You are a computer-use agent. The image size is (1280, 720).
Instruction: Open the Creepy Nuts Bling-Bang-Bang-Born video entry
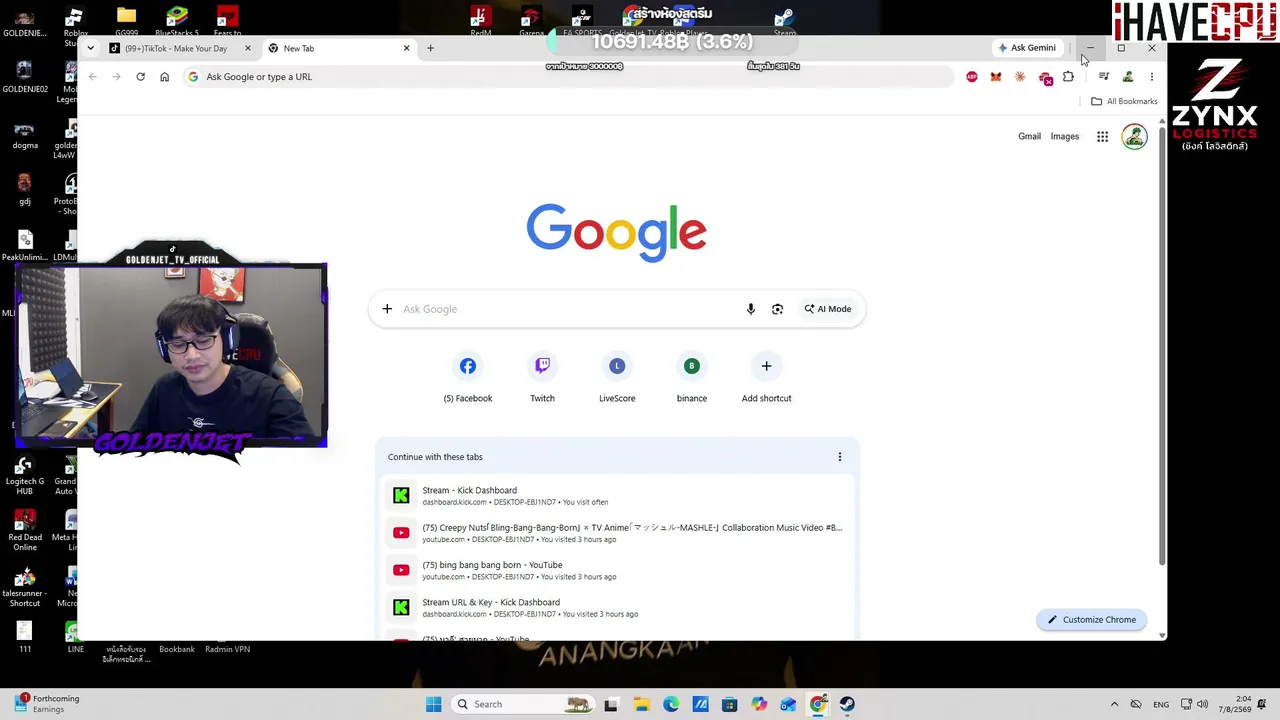[x=617, y=533]
